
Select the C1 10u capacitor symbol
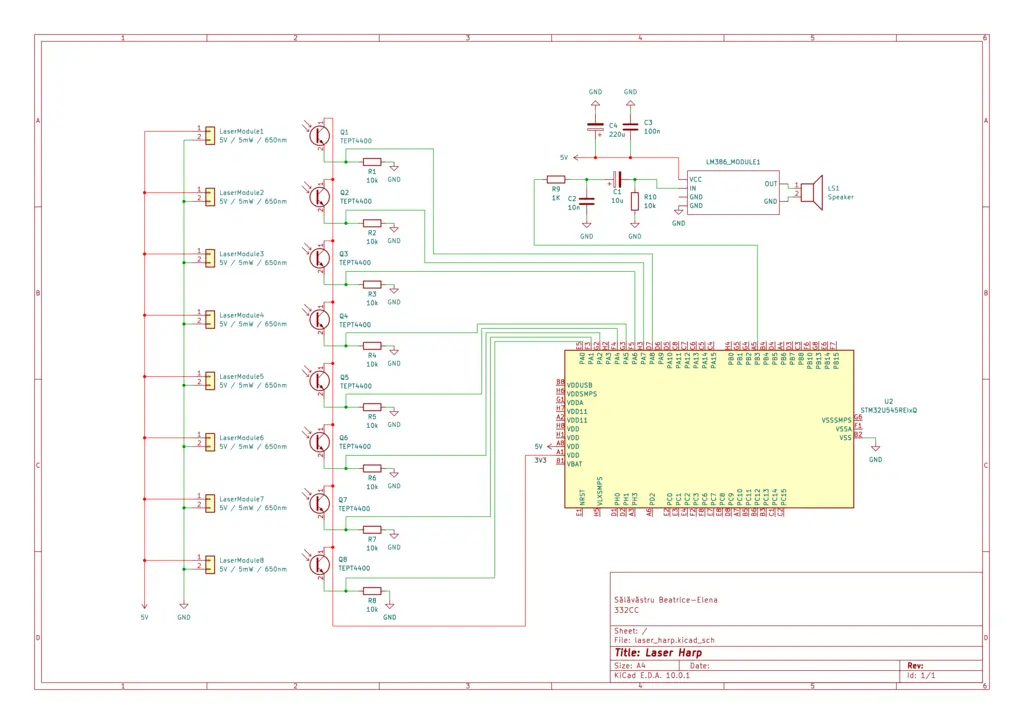point(617,179)
